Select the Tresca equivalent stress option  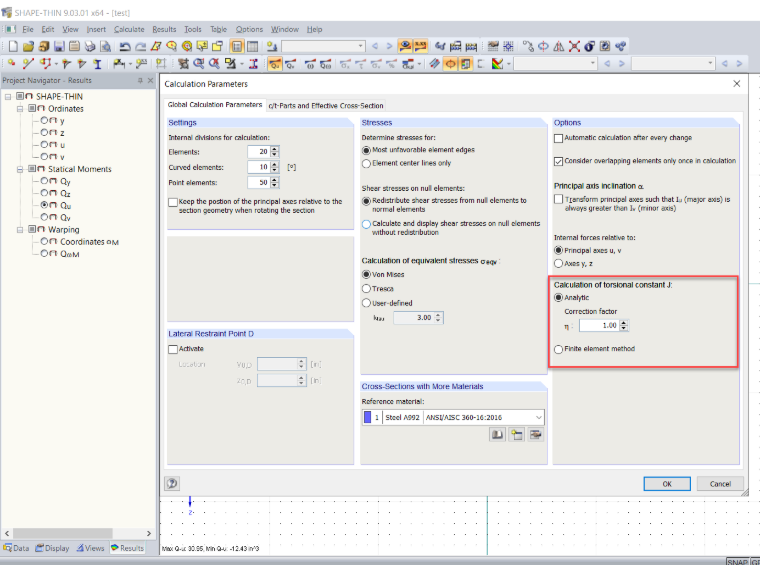click(x=366, y=289)
